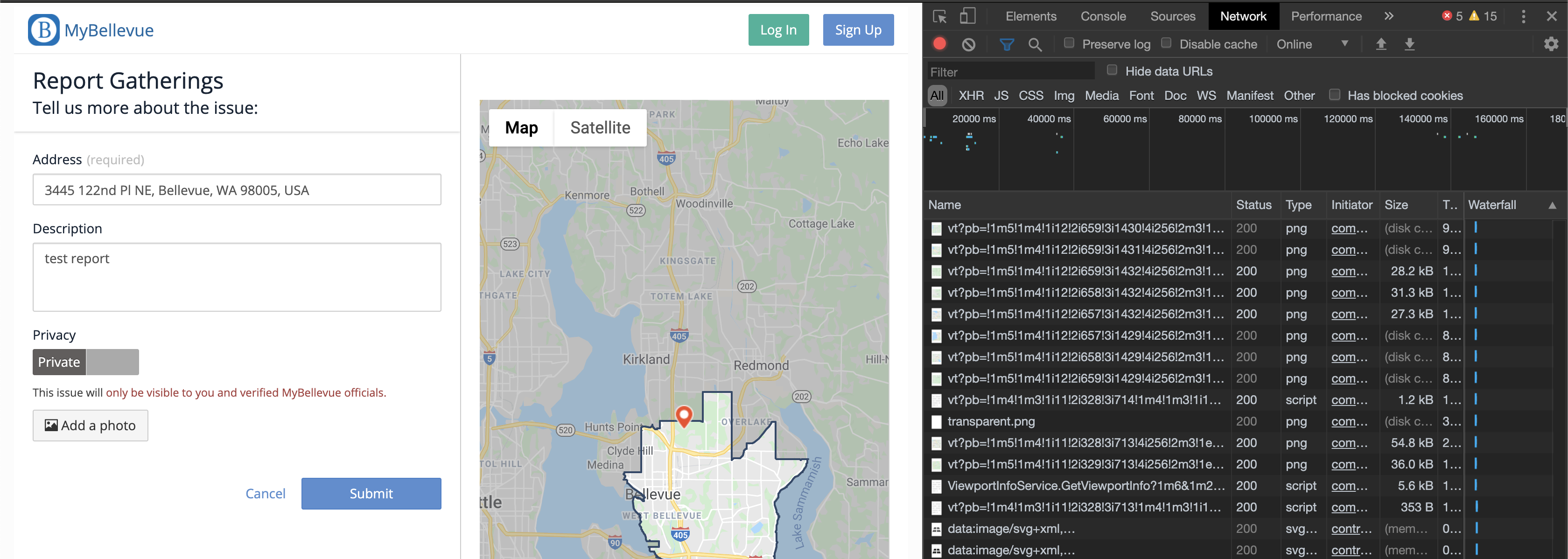Check the Disable cache checkbox
This screenshot has height=559, width=1568.
coord(1166,42)
